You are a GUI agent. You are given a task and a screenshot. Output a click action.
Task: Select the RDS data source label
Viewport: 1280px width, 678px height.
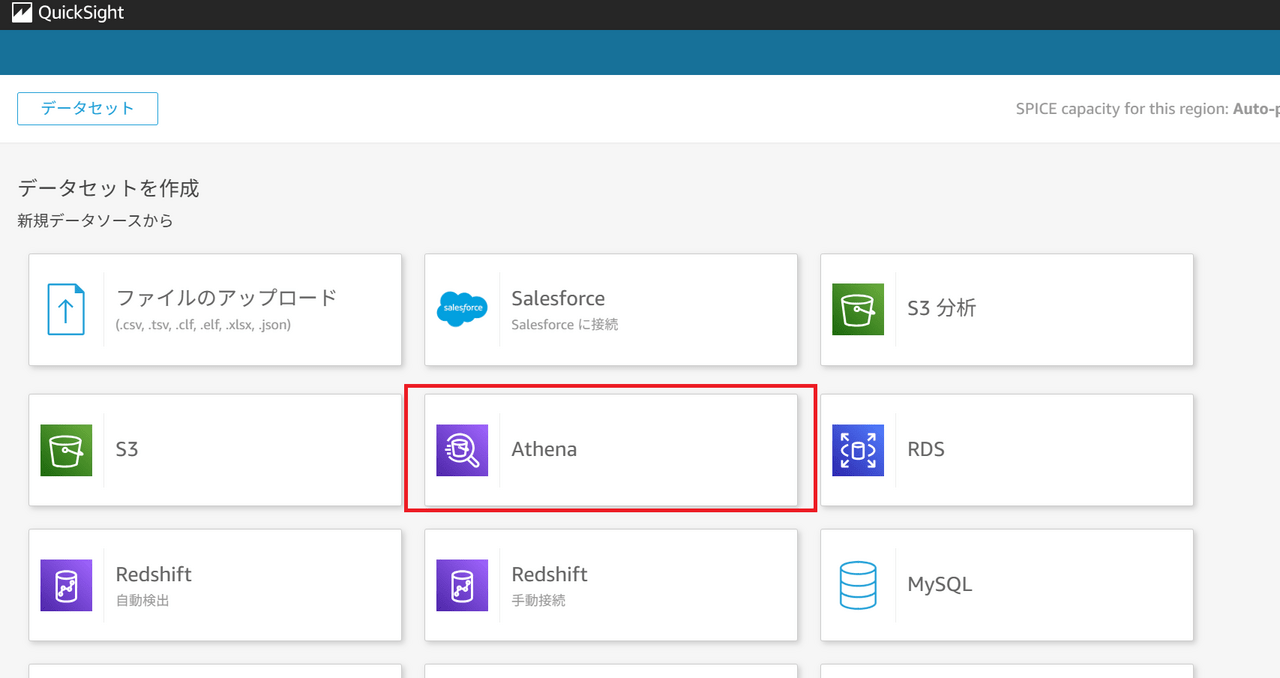(926, 449)
